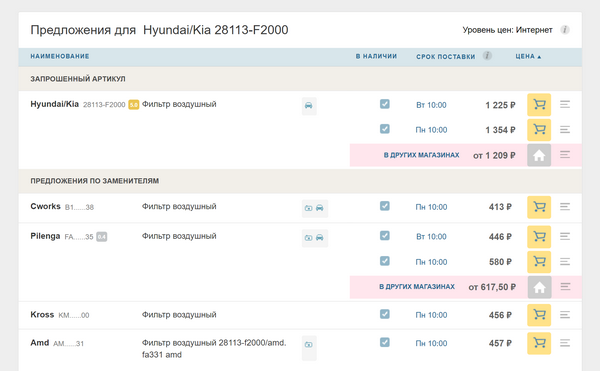The height and width of the screenshot is (371, 600).
Task: Toggle in-stock checkbox for Cworks 413 ₽
Action: (385, 206)
